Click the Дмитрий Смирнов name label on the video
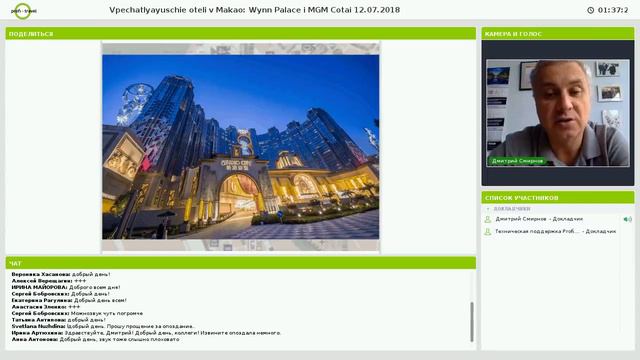Image resolution: width=640 pixels, height=360 pixels. pos(518,161)
